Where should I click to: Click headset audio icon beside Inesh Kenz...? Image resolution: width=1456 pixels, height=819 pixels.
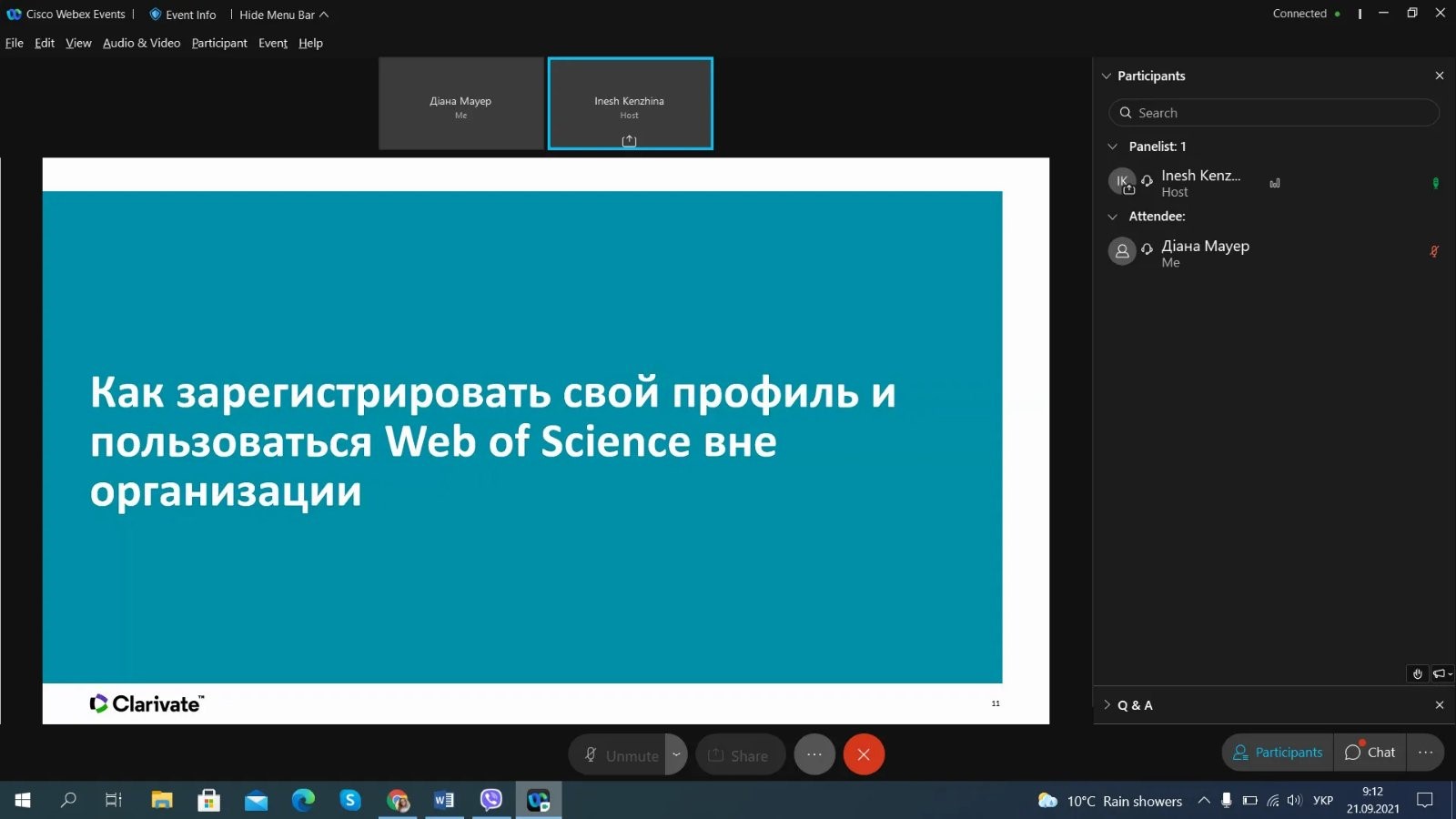point(1147,181)
